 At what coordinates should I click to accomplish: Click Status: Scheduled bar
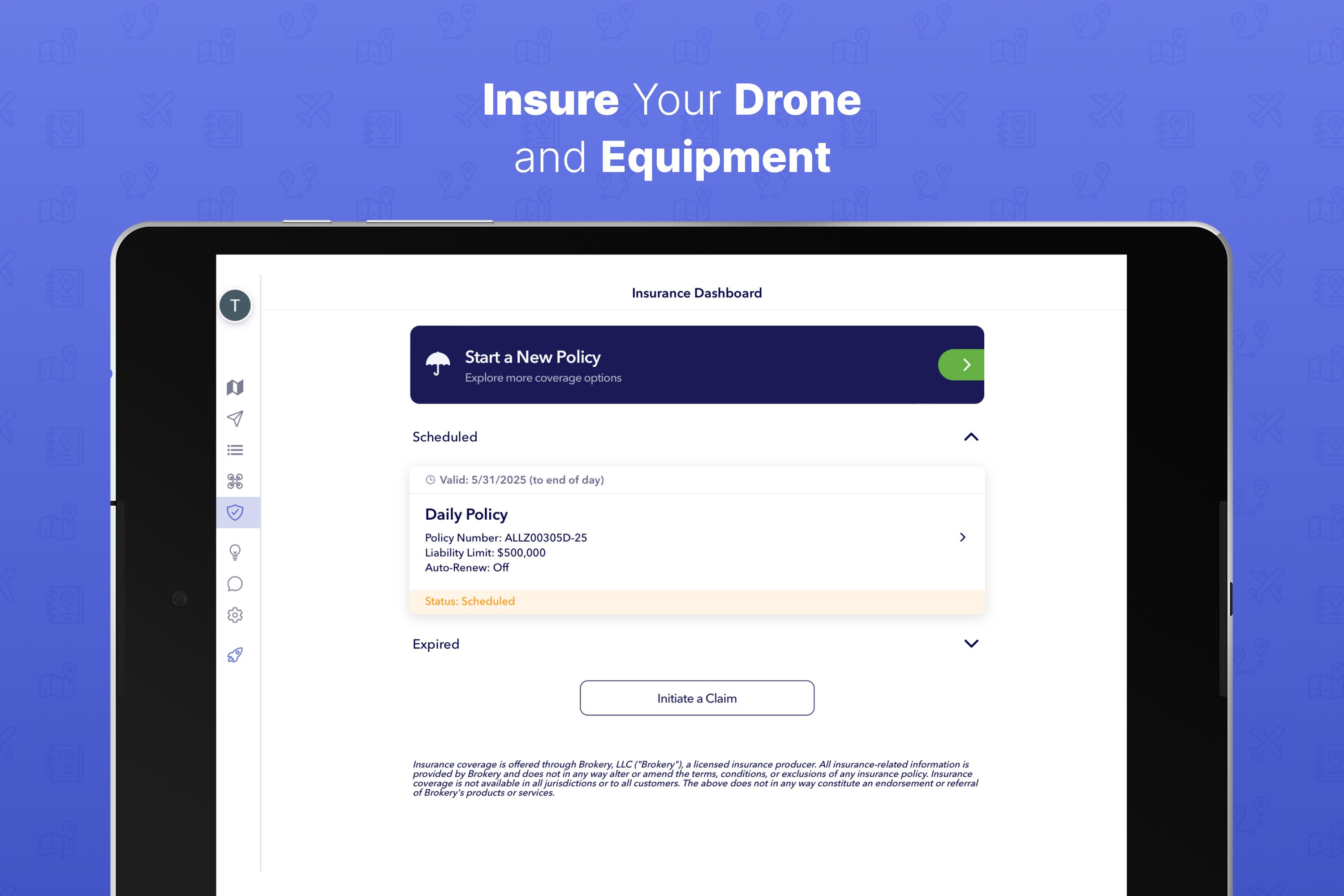pyautogui.click(x=697, y=602)
